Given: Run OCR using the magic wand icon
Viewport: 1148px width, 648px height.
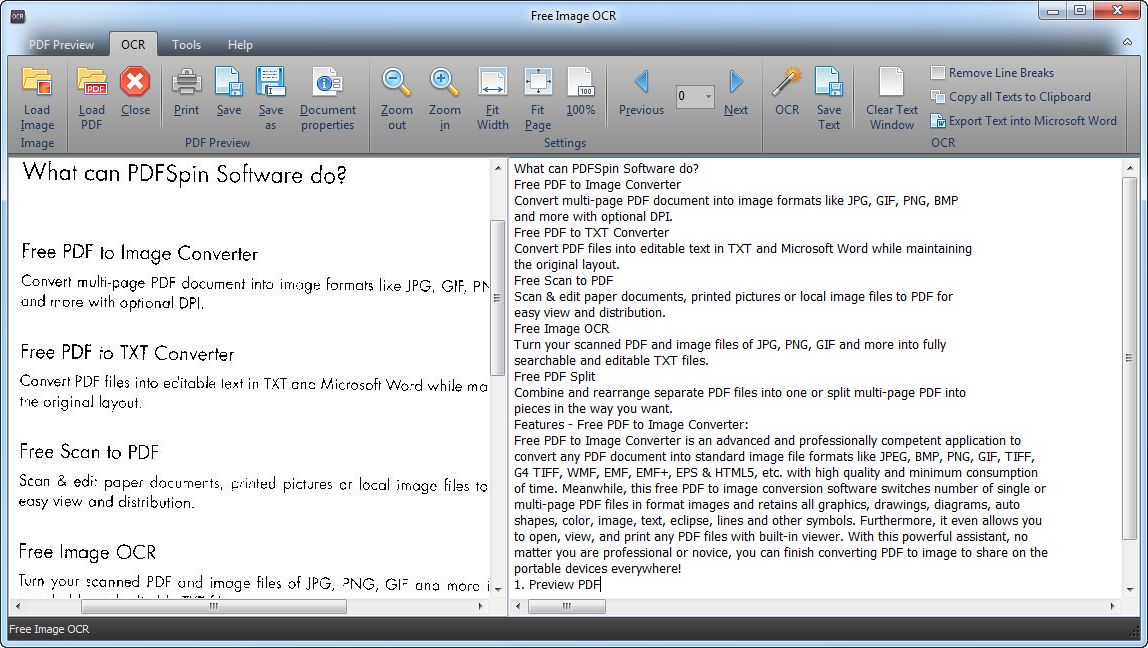Looking at the screenshot, I should (787, 81).
